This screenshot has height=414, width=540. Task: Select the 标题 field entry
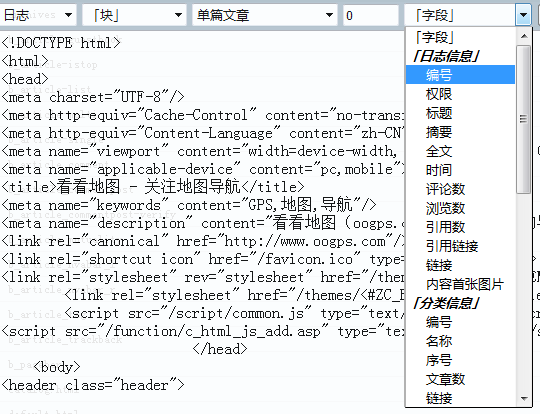click(460, 113)
